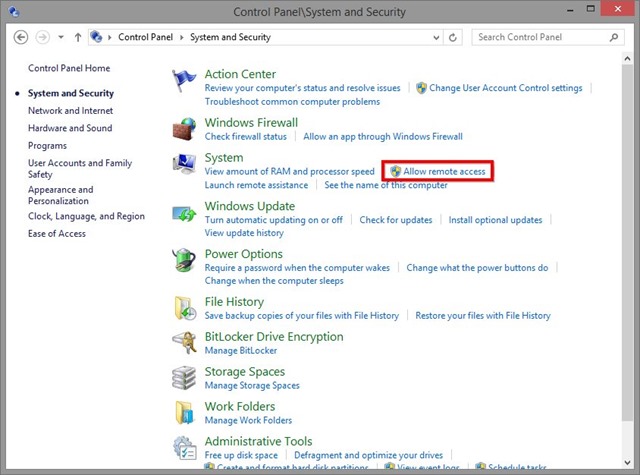Open the Action Center heading link

pos(240,74)
